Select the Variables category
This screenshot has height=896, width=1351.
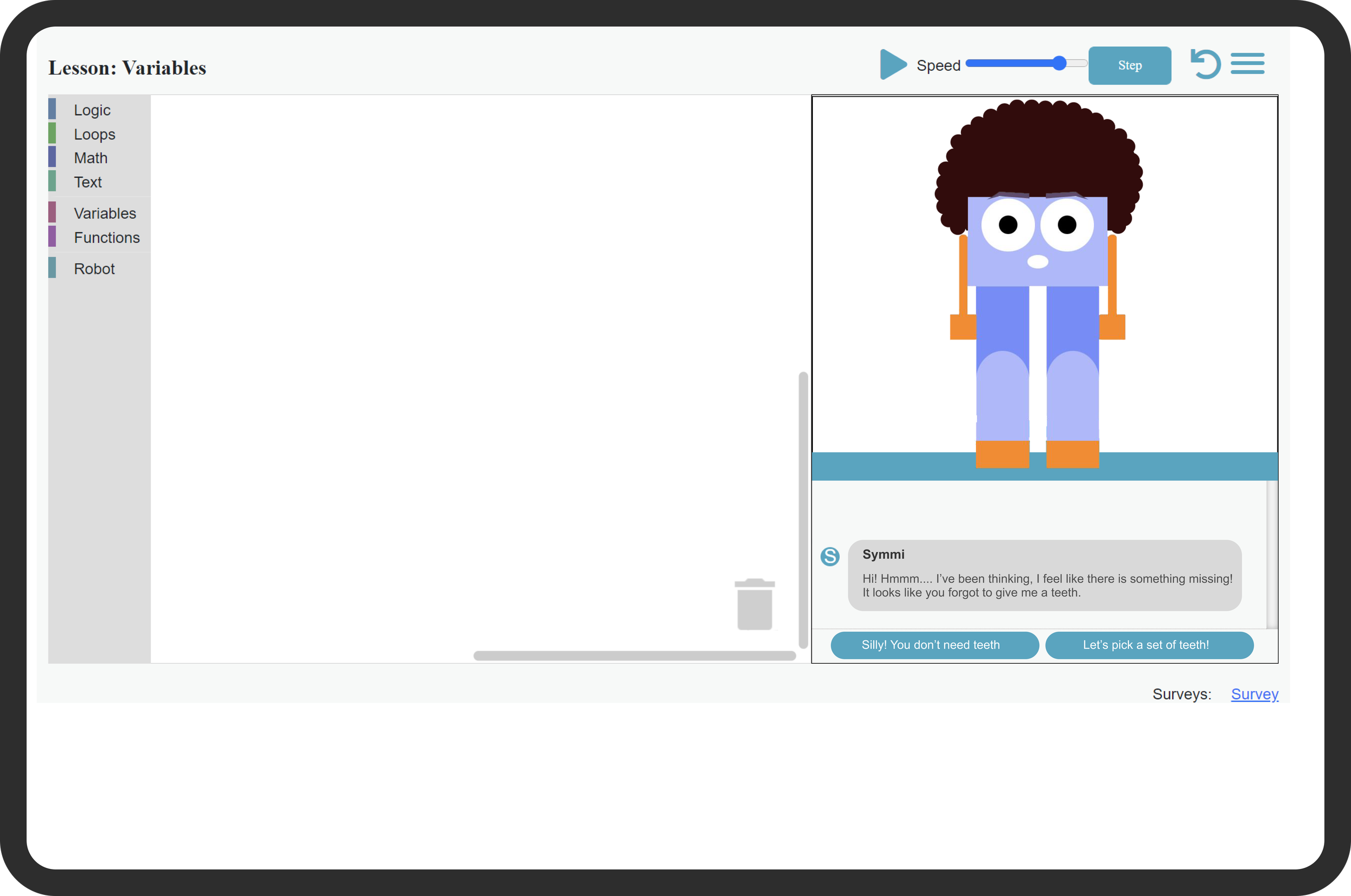pos(104,213)
